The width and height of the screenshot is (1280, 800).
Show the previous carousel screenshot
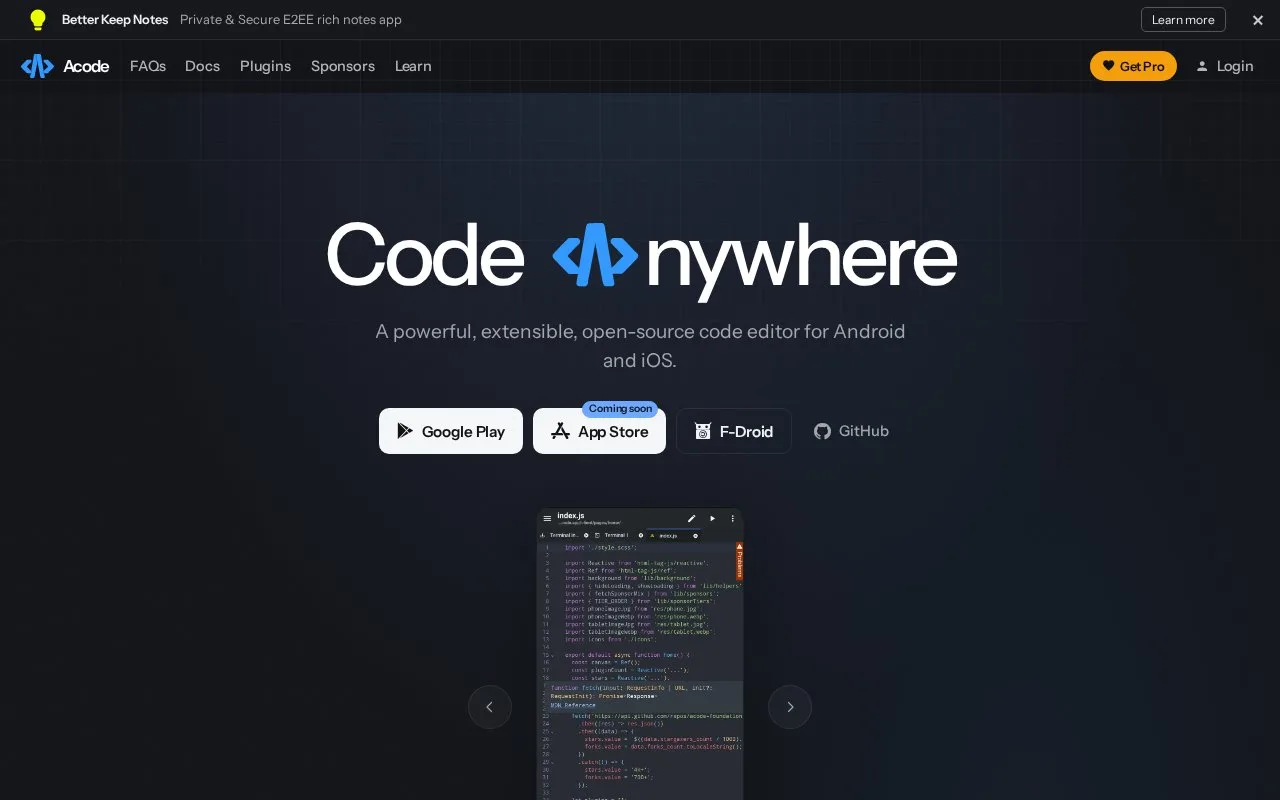490,707
